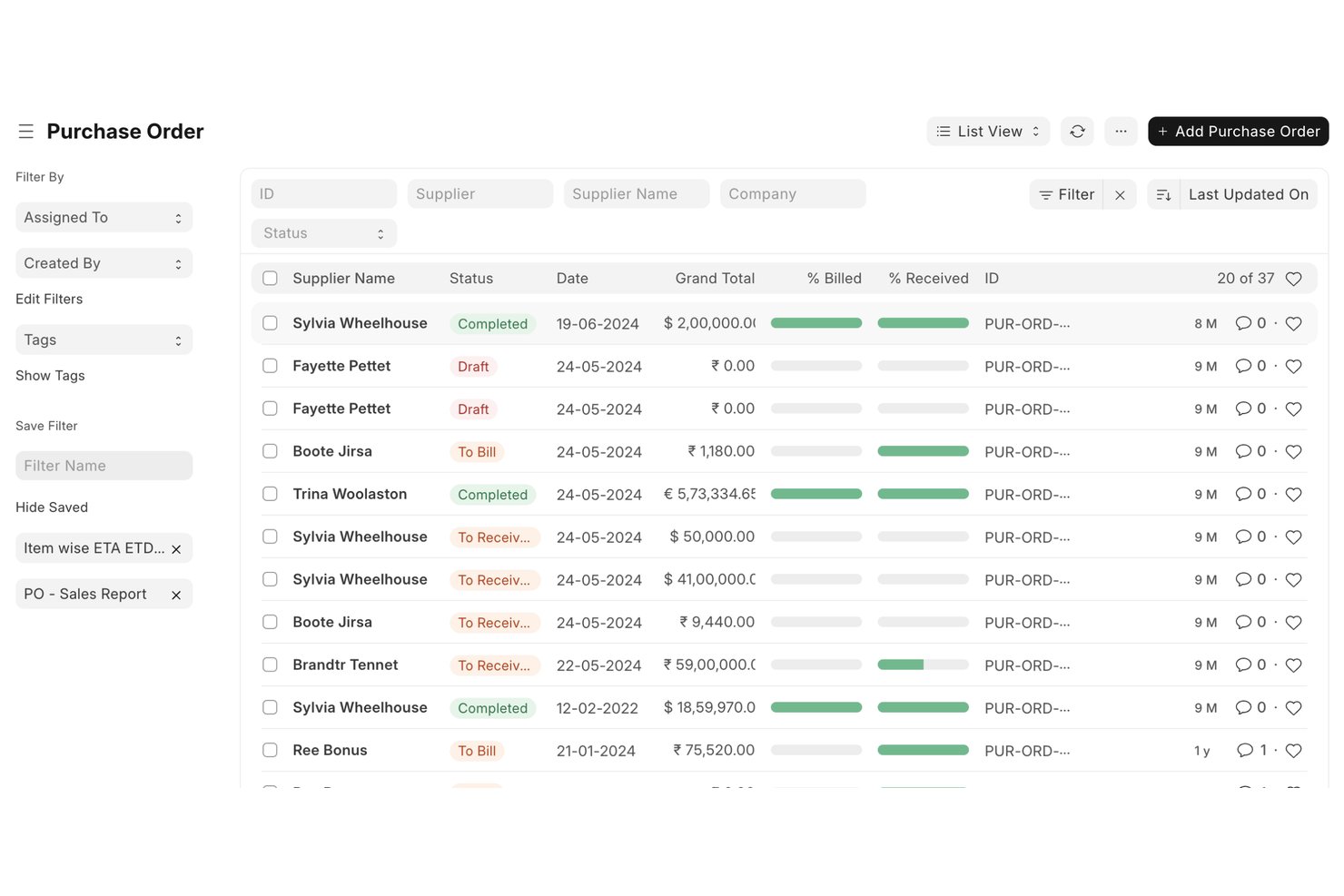Click the heart icon in the list header
Viewport: 1344px width, 896px height.
(1294, 279)
